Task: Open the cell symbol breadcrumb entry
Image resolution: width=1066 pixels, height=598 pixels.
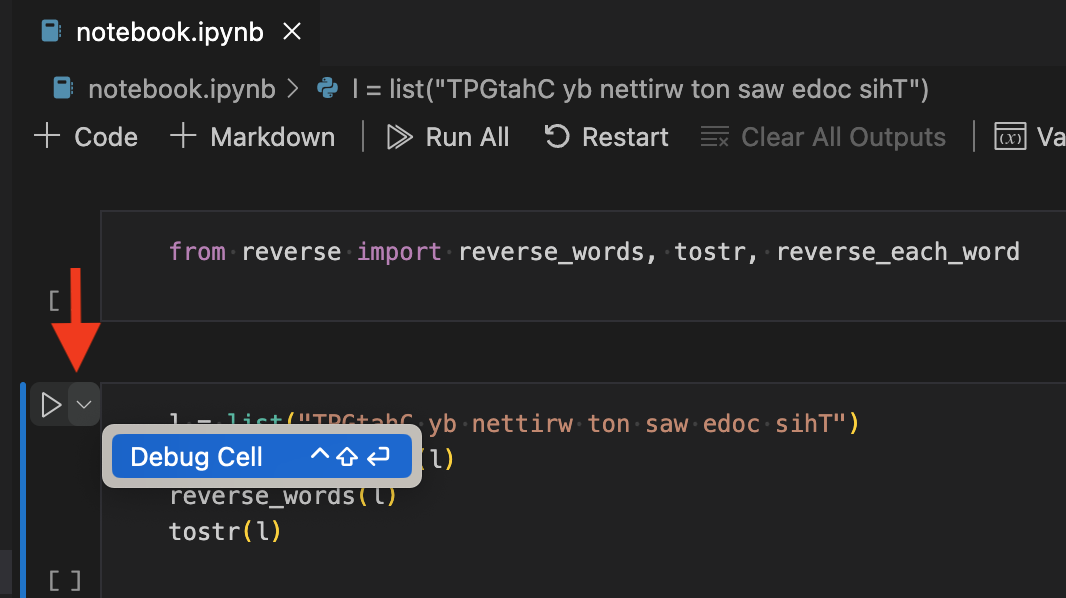Action: point(640,89)
